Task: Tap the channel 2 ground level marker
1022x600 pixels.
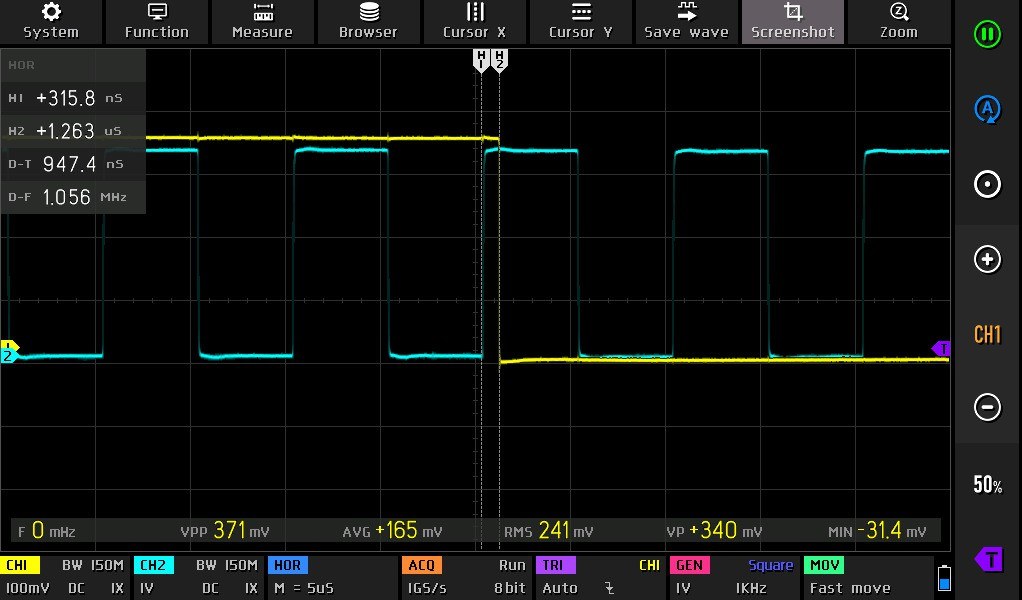Action: pos(8,356)
